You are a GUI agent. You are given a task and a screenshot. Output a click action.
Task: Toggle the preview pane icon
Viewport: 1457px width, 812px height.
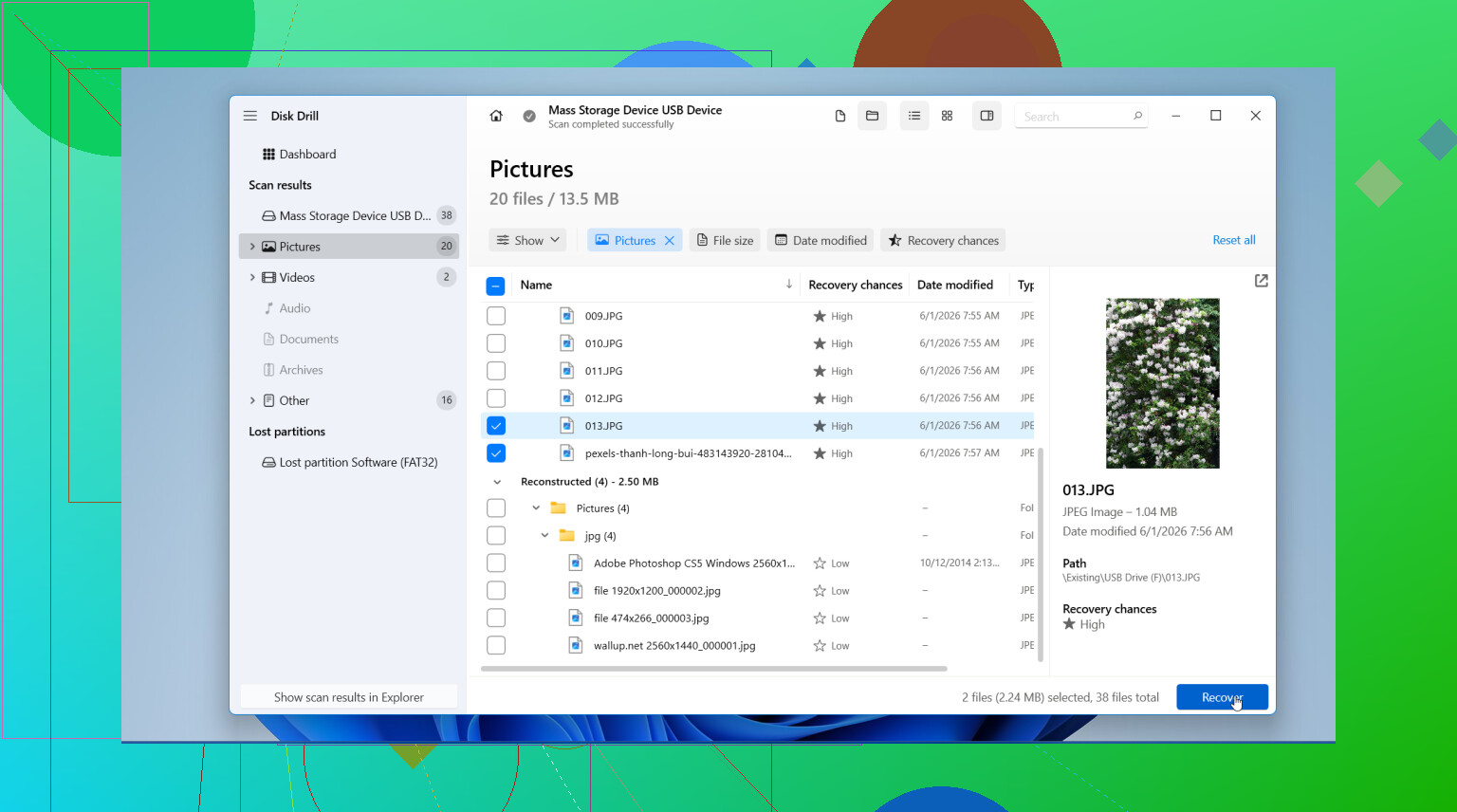(x=987, y=116)
